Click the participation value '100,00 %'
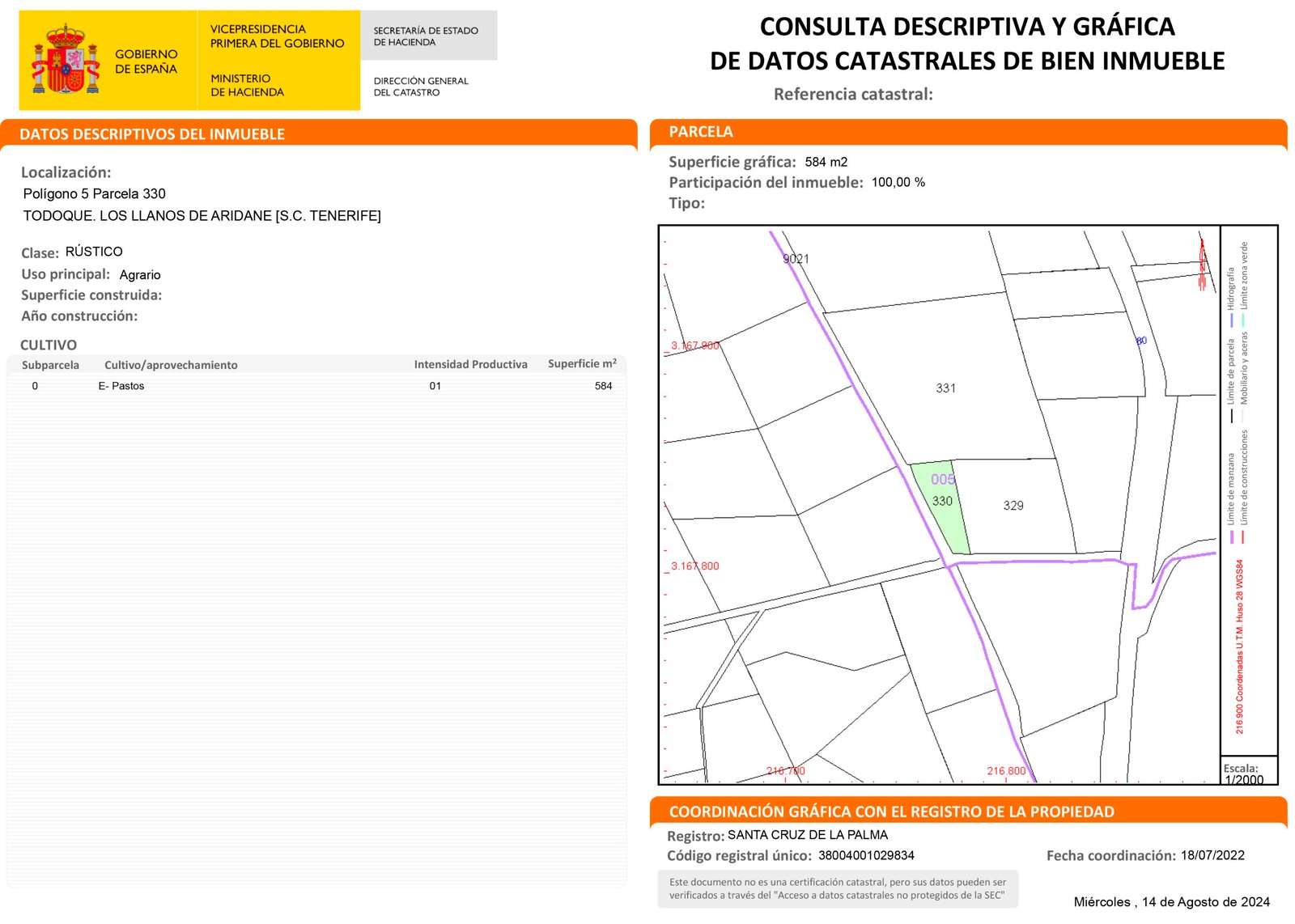1295x924 pixels. pyautogui.click(x=898, y=183)
